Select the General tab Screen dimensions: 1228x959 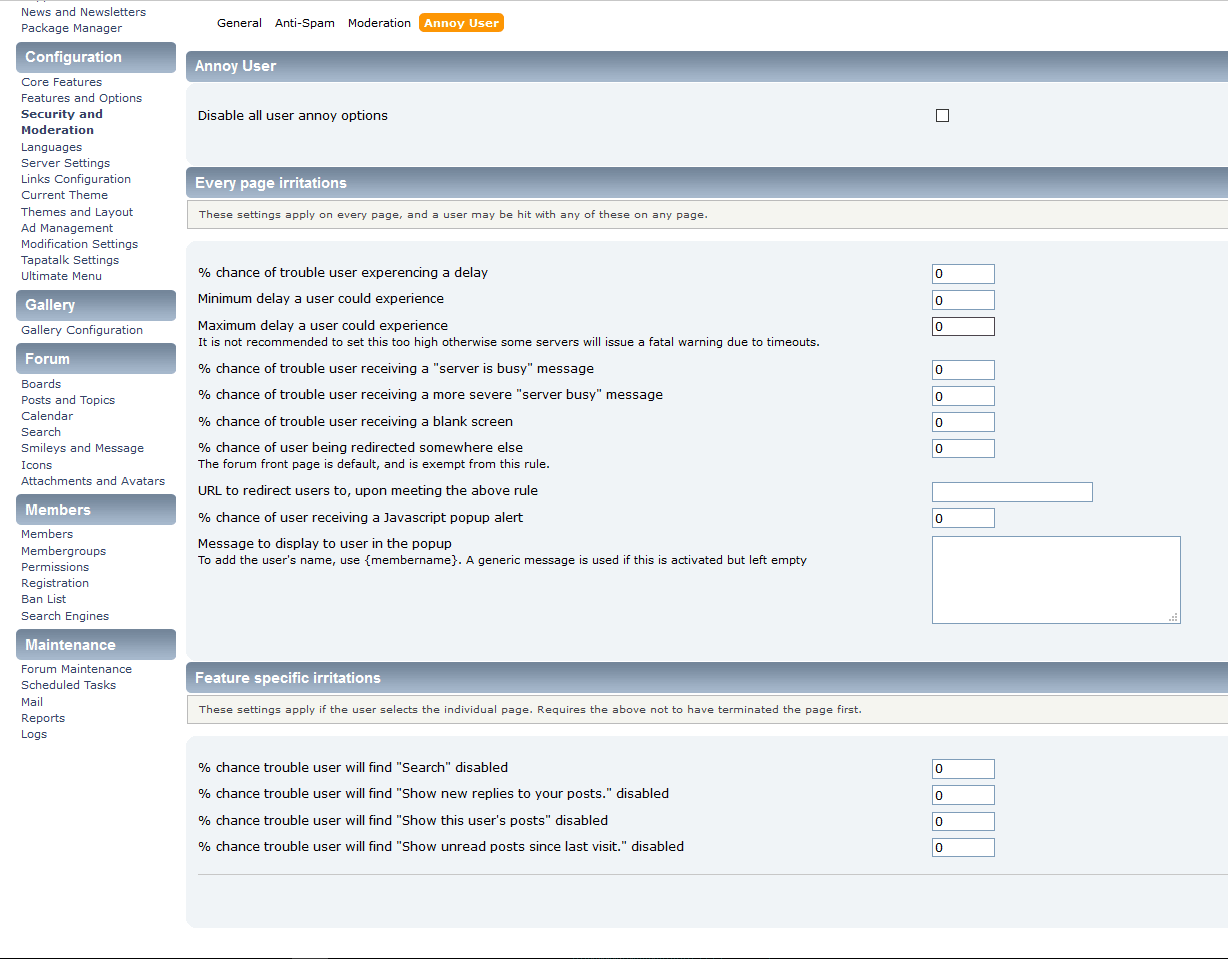[239, 23]
